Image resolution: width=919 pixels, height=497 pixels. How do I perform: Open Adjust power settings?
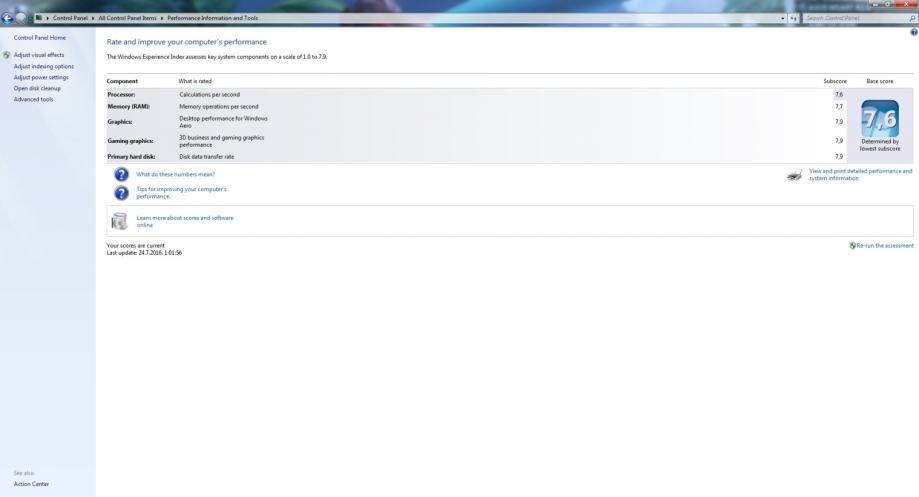pyautogui.click(x=41, y=77)
